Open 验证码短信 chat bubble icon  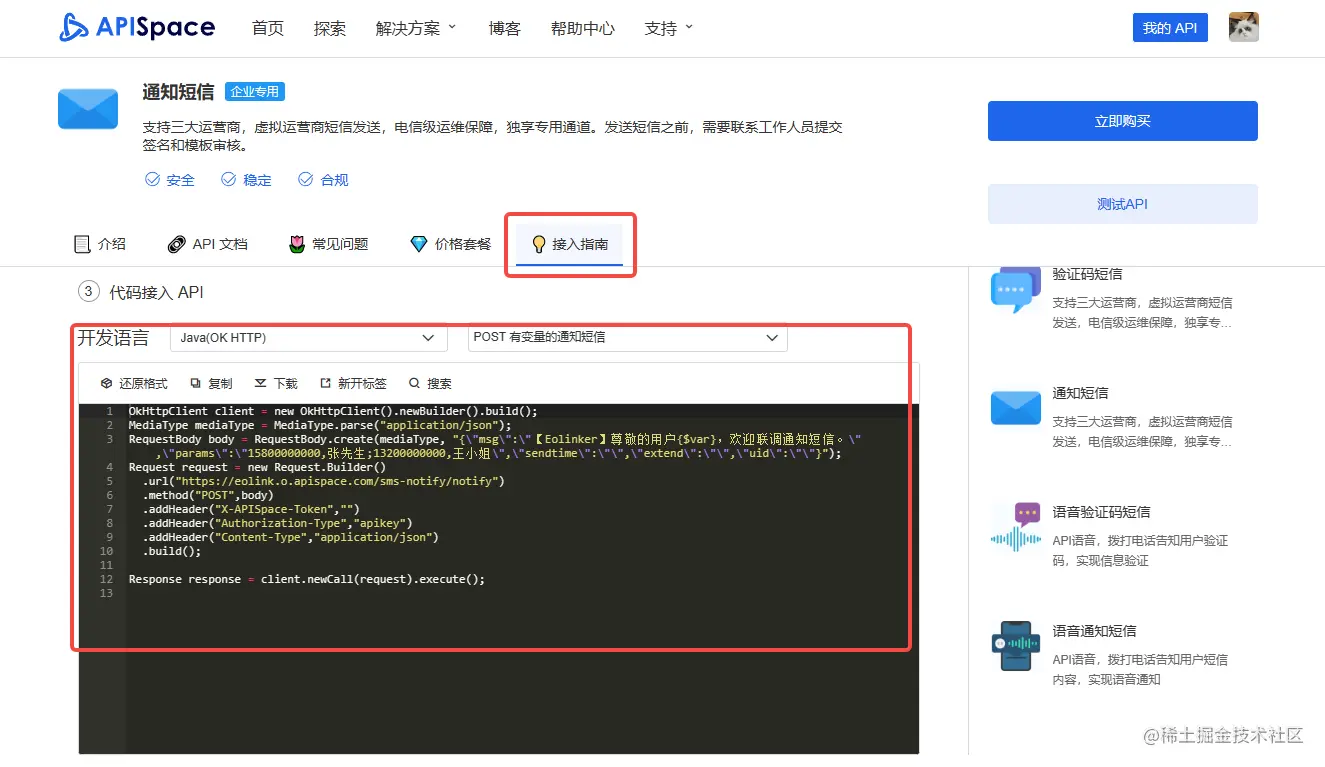[x=1015, y=290]
